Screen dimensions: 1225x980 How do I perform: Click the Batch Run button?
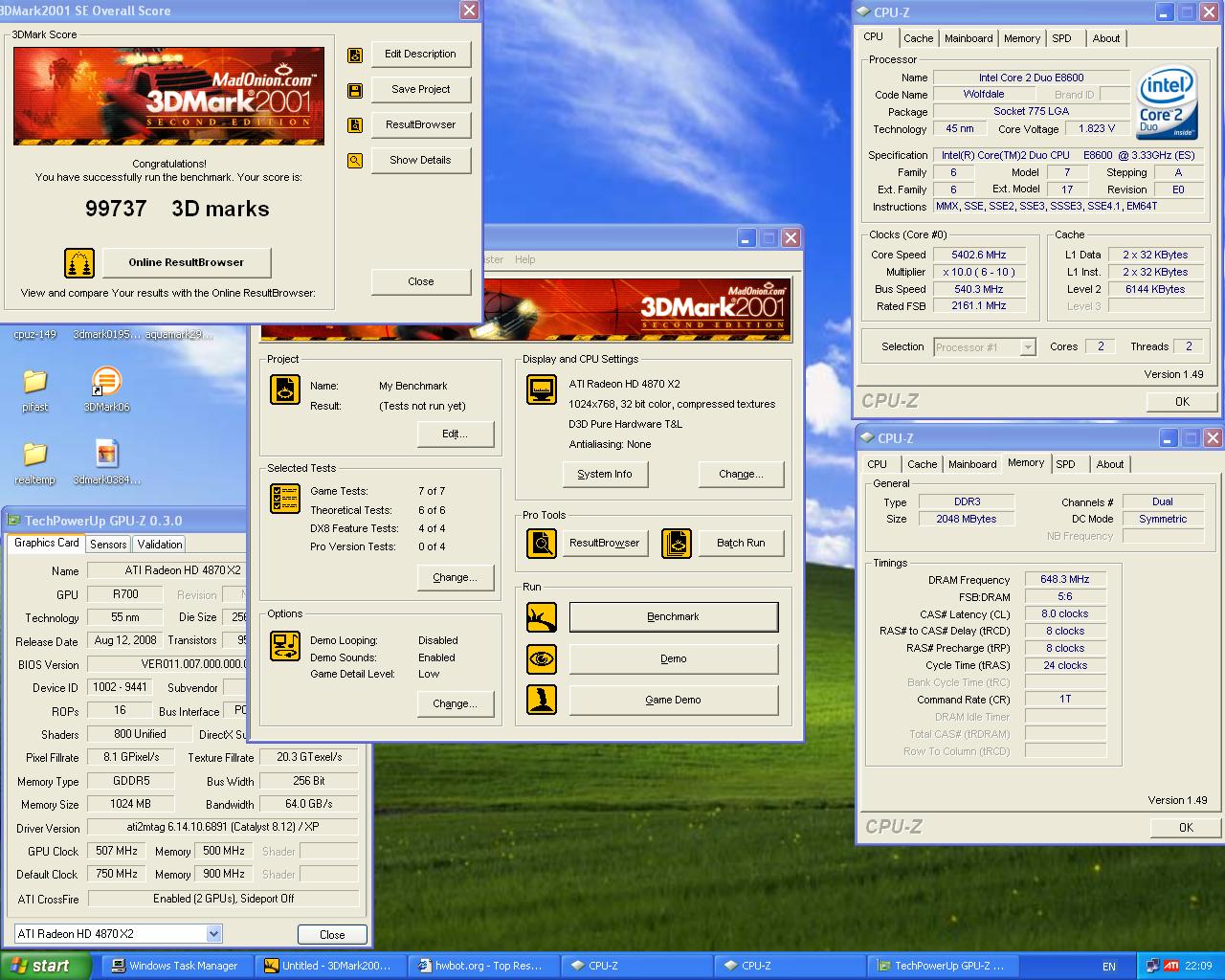coord(742,544)
